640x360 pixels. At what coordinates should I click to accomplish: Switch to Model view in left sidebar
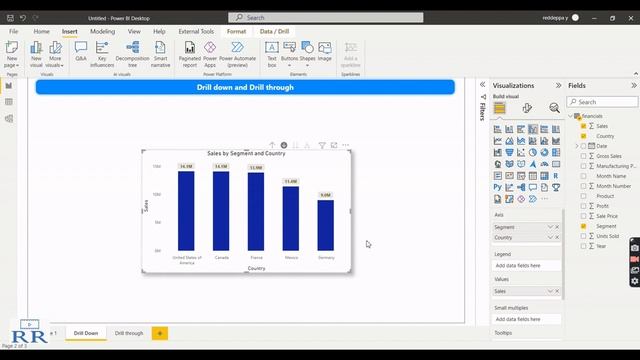point(9,119)
